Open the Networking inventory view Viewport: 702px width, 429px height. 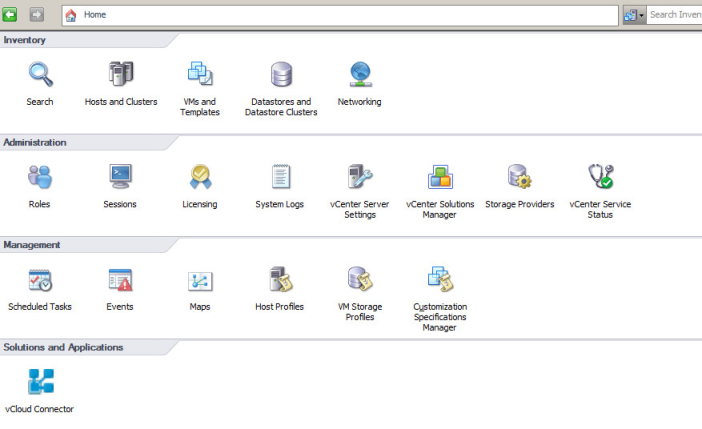pyautogui.click(x=360, y=74)
